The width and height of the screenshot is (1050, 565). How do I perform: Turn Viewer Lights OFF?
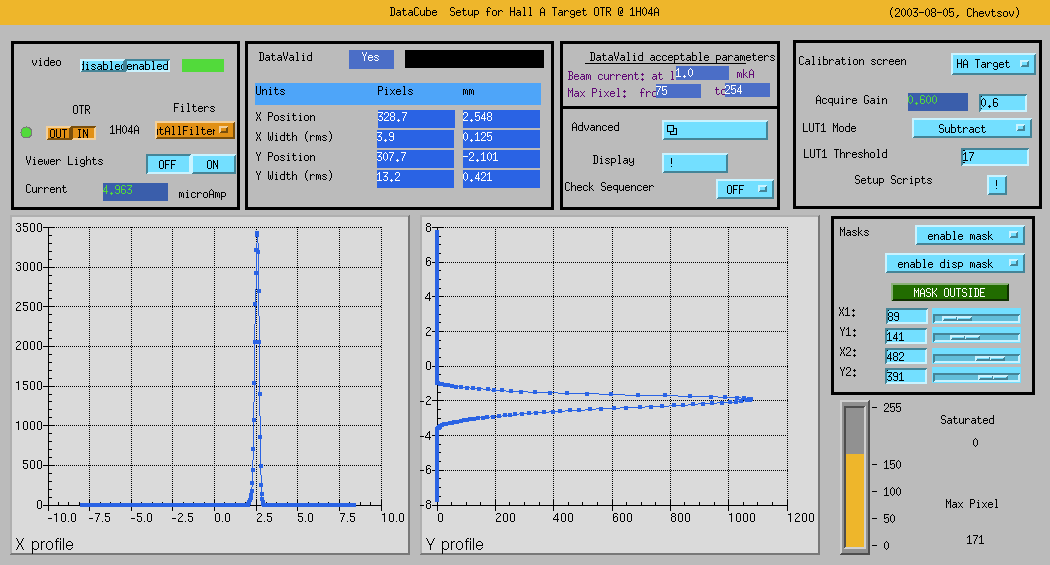[168, 165]
